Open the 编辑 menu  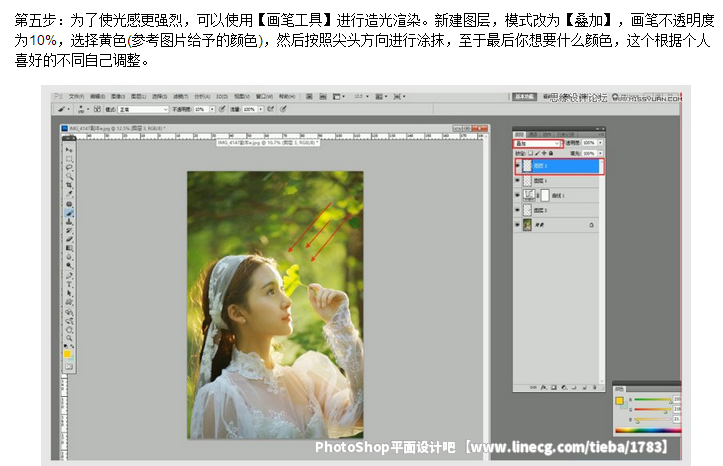pyautogui.click(x=97, y=97)
